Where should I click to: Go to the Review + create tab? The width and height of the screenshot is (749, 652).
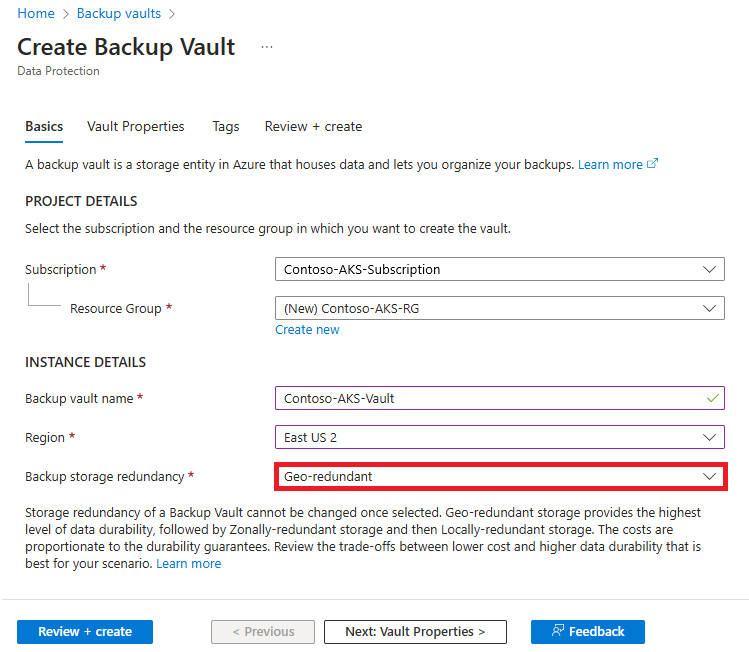[x=313, y=127]
